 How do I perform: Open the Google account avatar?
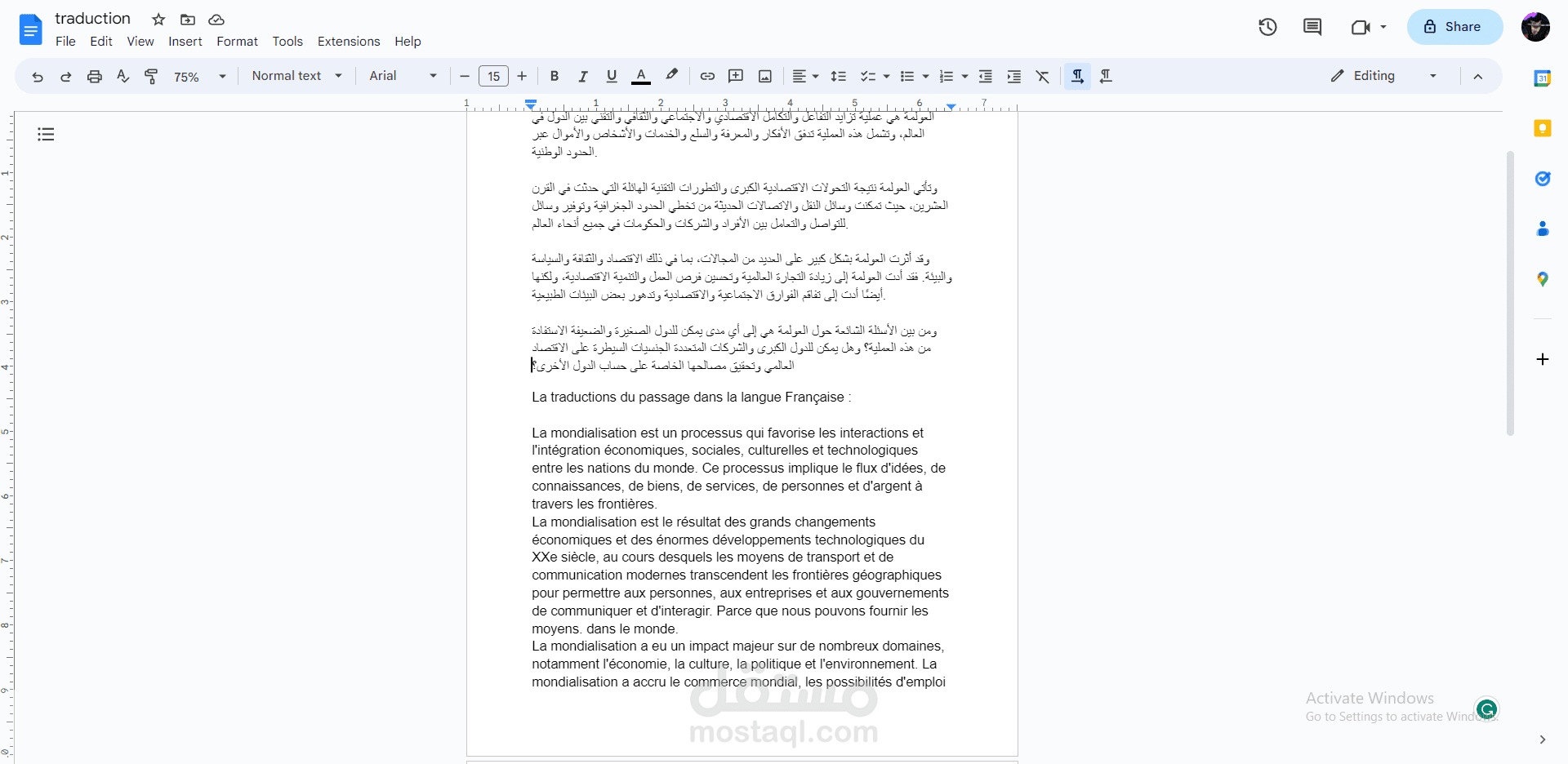[x=1535, y=27]
